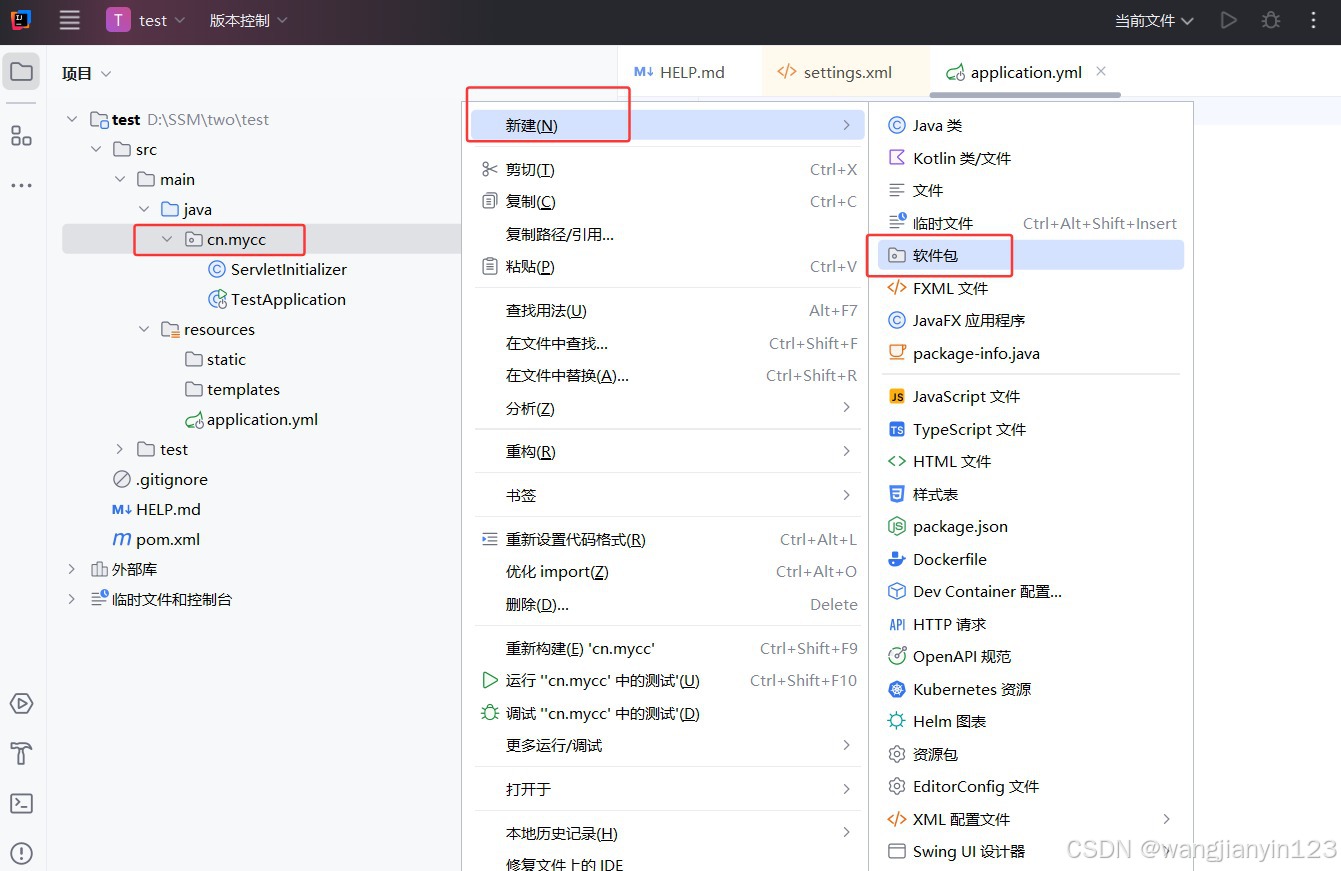Select package.json entry
Screen dimensions: 1341x871
coord(1031,526)
